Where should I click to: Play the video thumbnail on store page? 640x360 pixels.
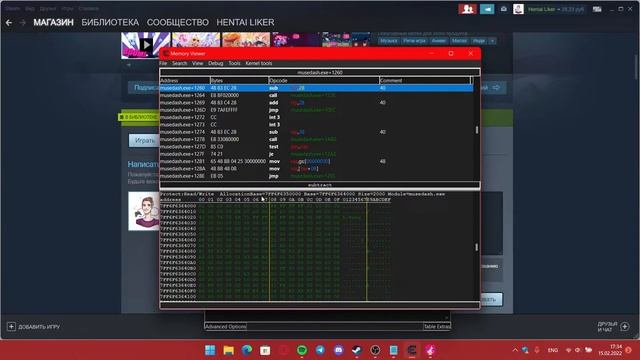pyautogui.click(x=146, y=45)
